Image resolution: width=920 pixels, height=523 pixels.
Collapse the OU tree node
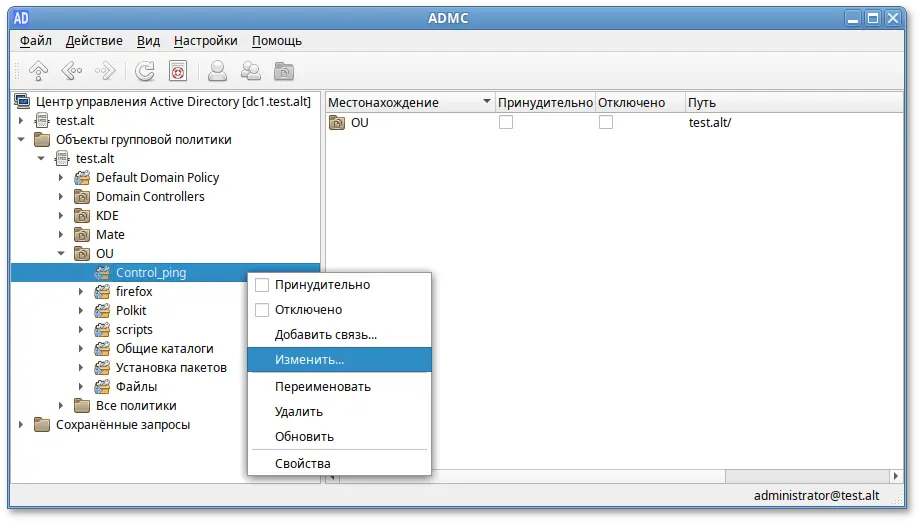pyautogui.click(x=61, y=254)
